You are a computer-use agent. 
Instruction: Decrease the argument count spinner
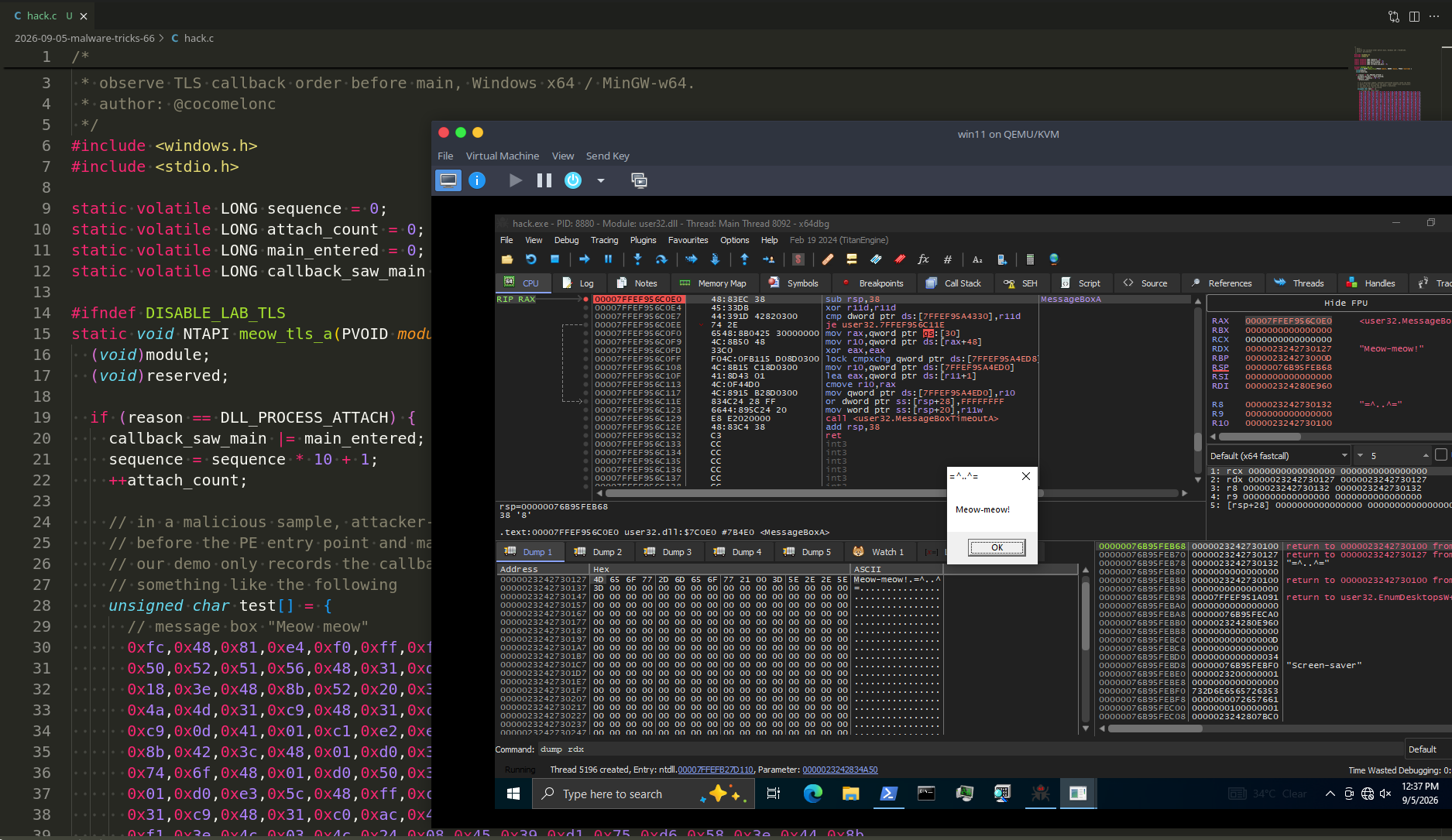click(x=1360, y=455)
